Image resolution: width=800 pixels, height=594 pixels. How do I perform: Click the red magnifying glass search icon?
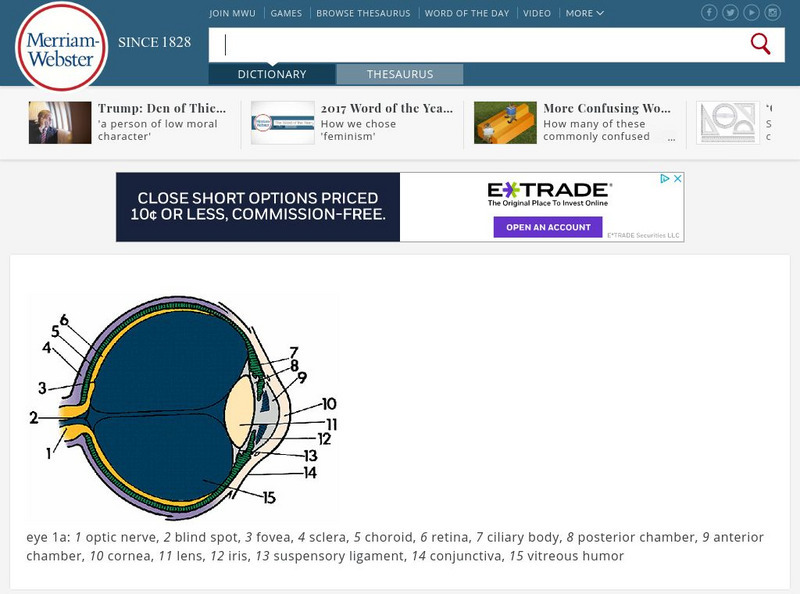click(x=761, y=44)
